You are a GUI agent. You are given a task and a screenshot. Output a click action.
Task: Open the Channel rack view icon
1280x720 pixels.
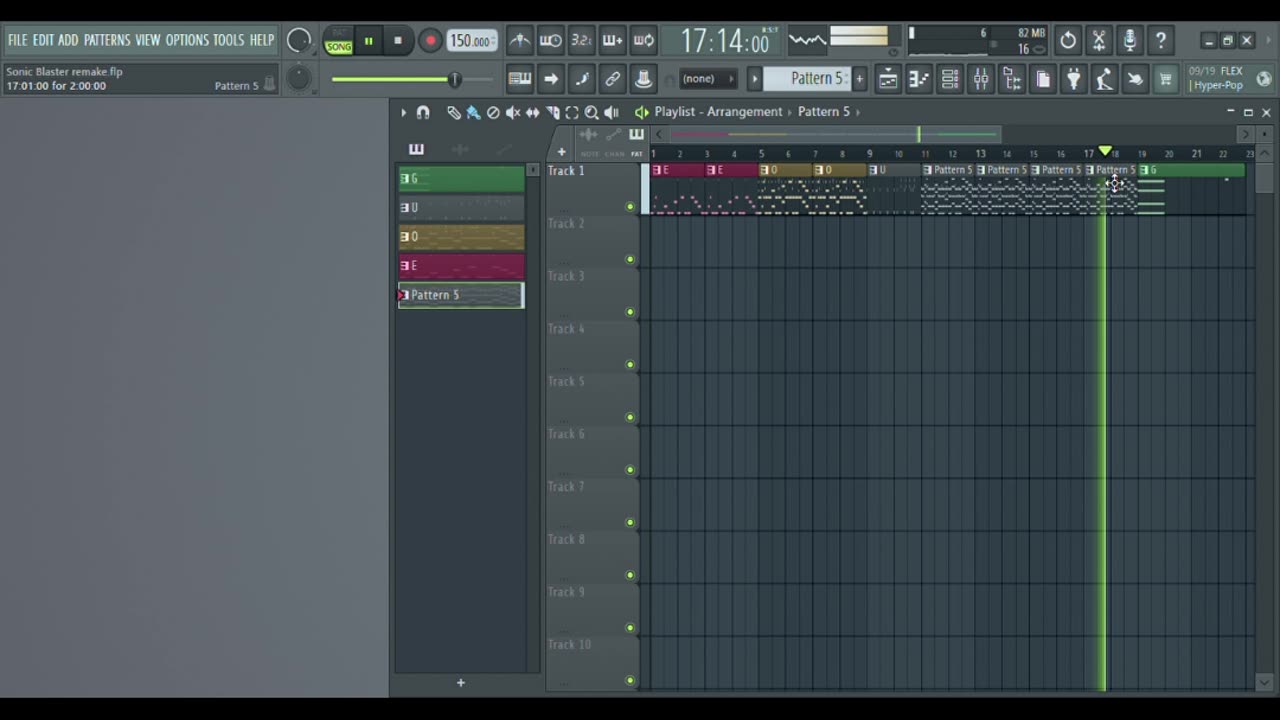[950, 79]
